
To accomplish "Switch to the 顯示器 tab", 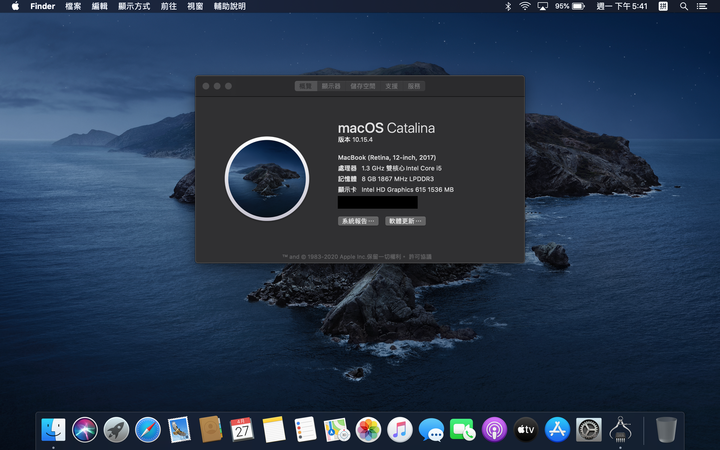I will tap(331, 86).
